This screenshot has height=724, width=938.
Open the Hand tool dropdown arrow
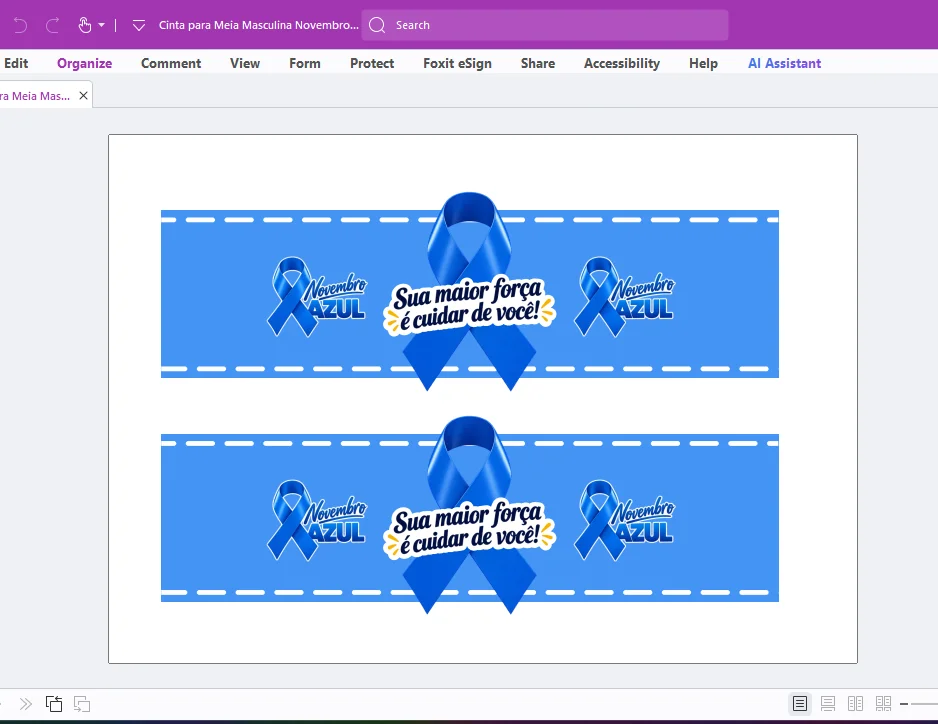102,25
